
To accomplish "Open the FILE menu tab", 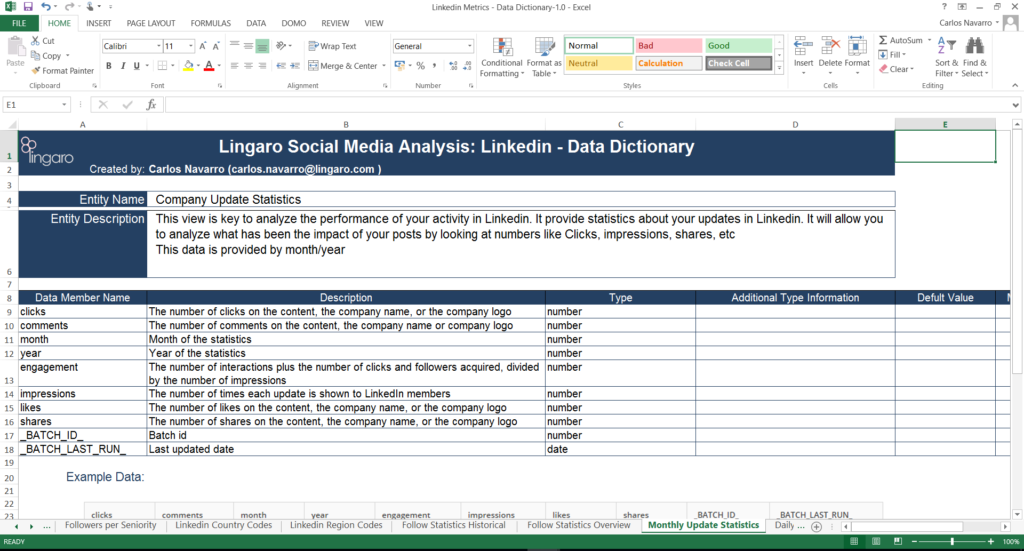I will click(20, 23).
